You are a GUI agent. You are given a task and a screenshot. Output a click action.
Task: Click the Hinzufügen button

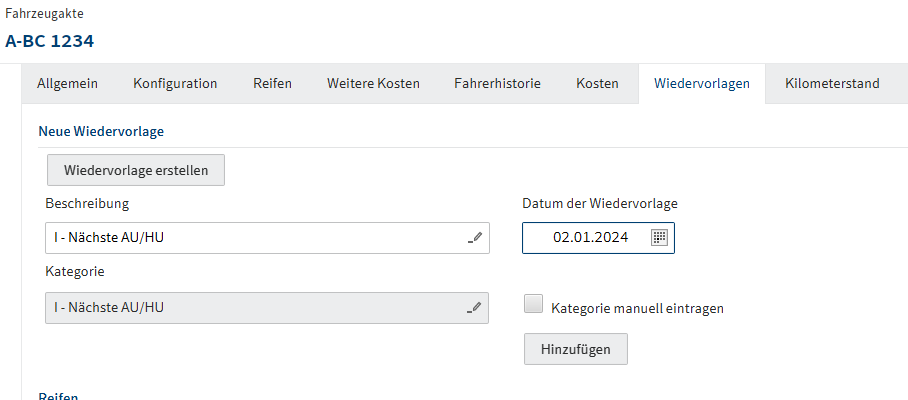pyautogui.click(x=576, y=349)
